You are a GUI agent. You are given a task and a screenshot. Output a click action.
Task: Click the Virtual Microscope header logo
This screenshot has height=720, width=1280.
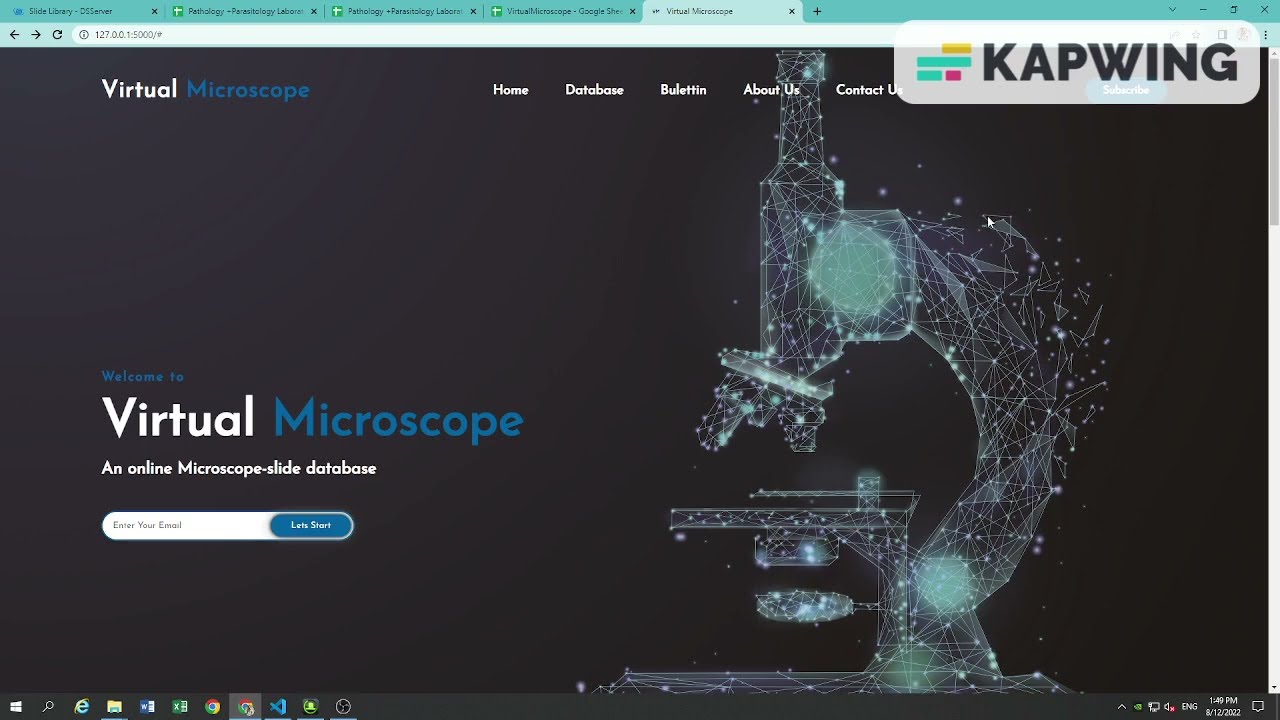click(205, 90)
